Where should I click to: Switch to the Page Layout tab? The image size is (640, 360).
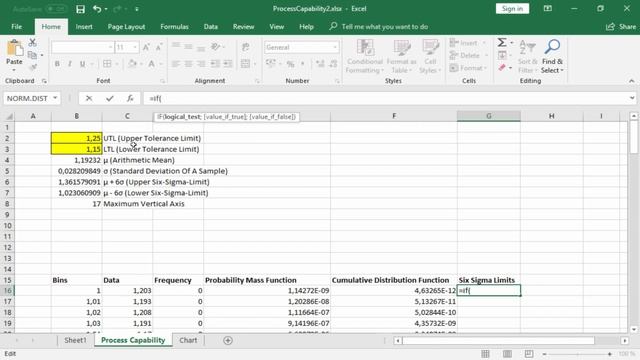126,27
